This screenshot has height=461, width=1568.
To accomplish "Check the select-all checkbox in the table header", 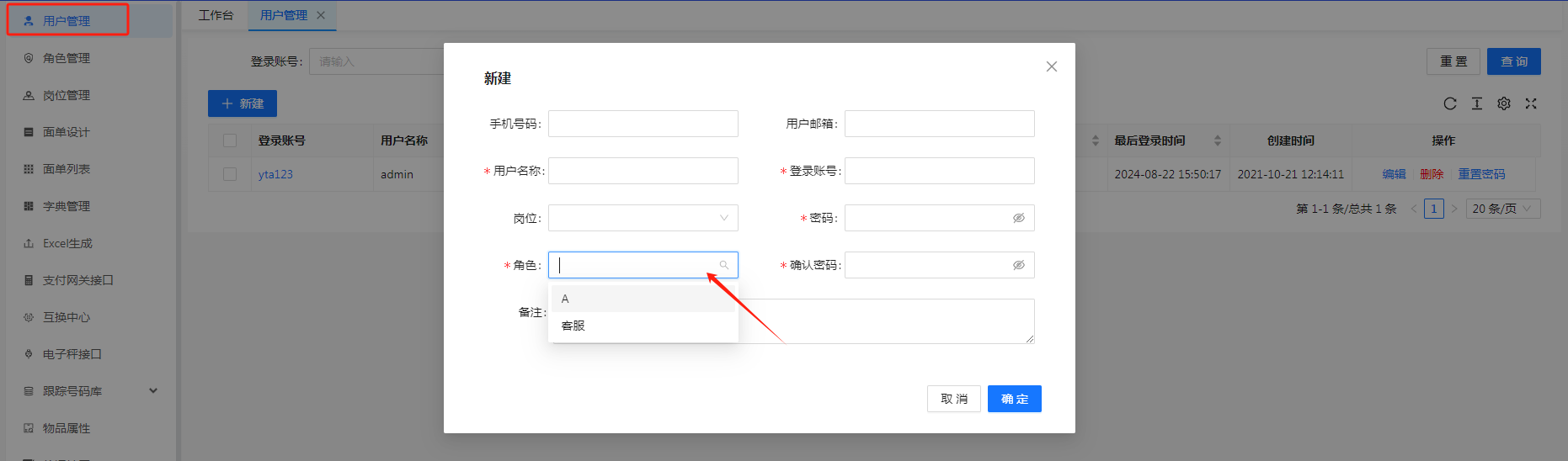I will pyautogui.click(x=230, y=140).
